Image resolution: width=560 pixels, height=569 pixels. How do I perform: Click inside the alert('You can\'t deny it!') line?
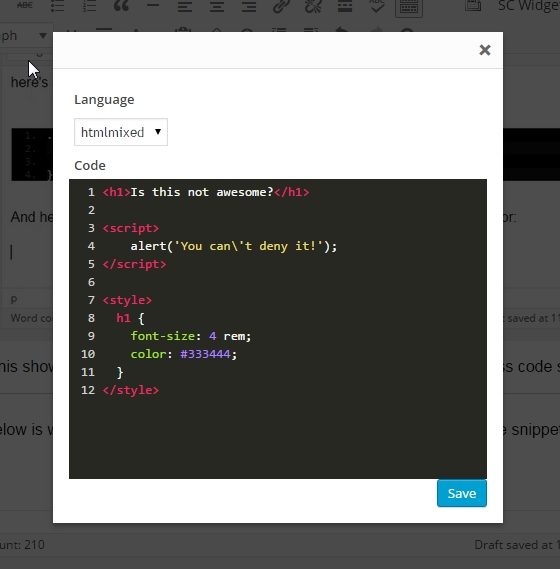233,246
